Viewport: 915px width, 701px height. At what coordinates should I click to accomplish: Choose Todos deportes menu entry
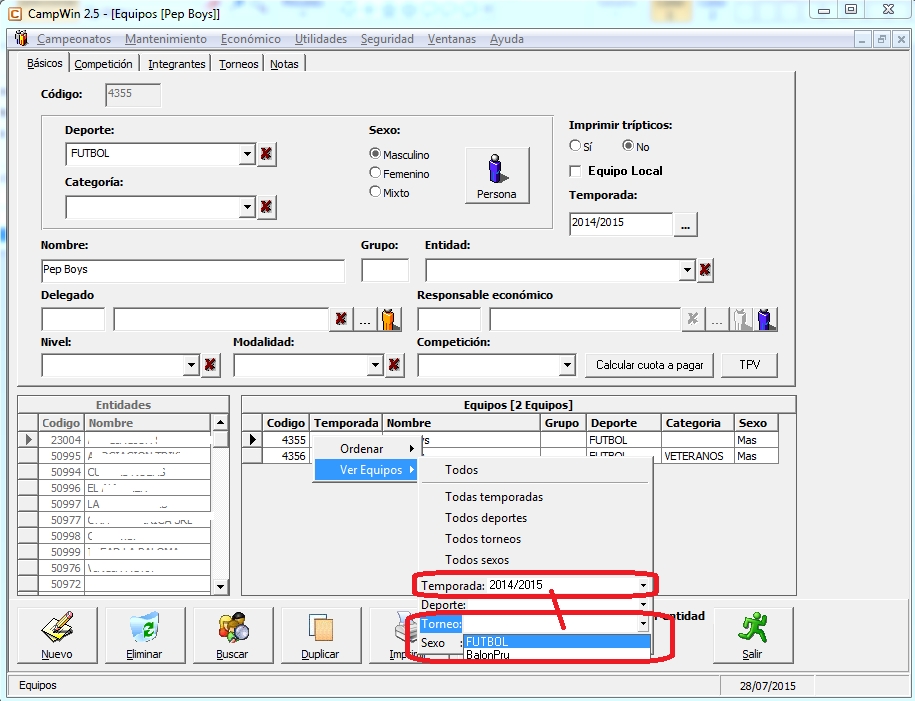486,518
